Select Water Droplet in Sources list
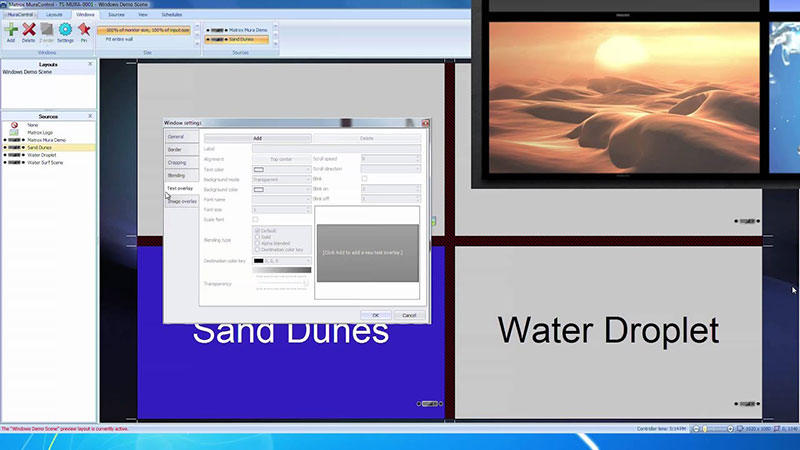800x450 pixels. (42, 155)
